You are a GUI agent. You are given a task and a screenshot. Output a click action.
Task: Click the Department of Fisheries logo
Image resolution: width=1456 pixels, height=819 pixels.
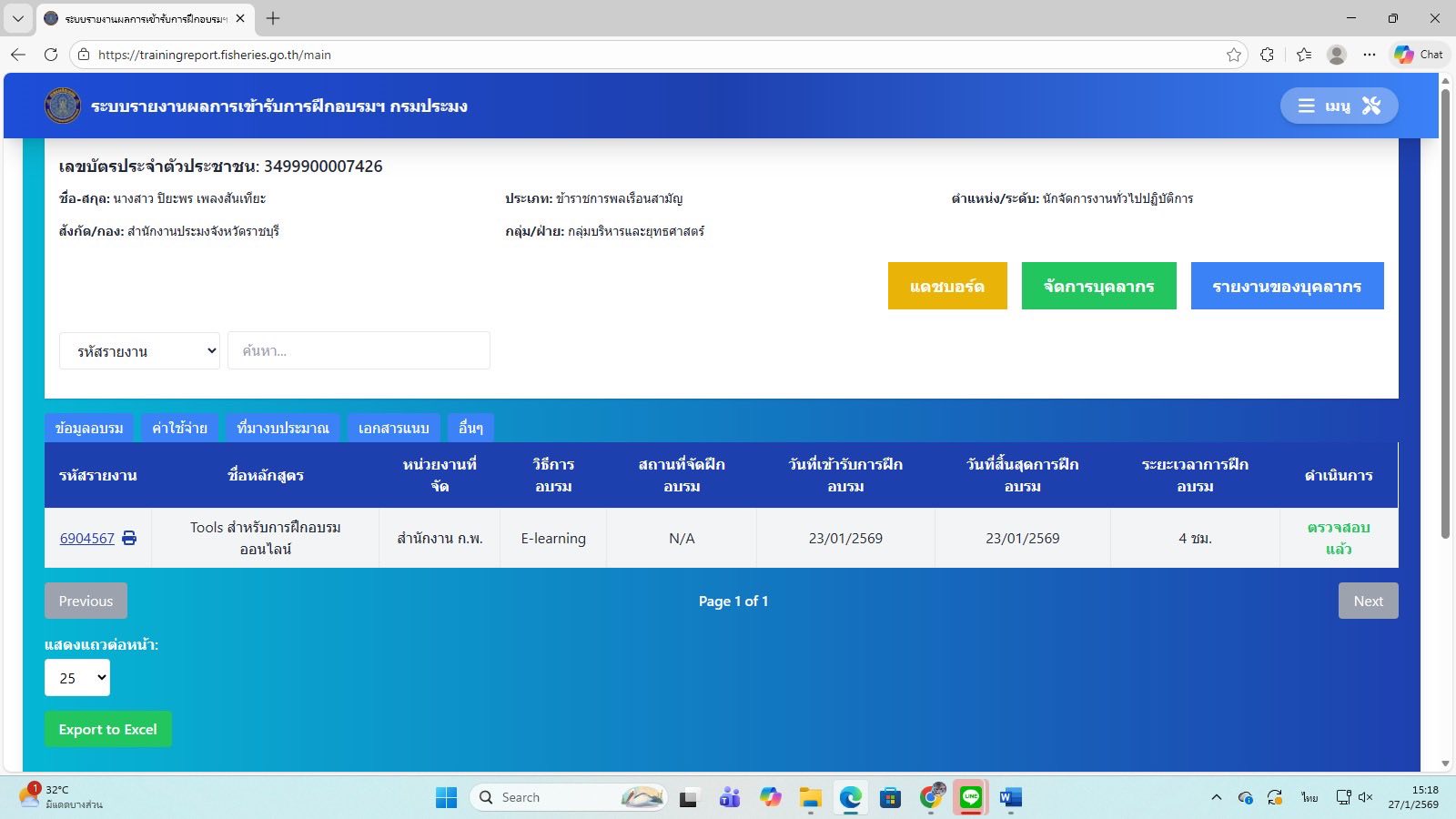(x=63, y=106)
